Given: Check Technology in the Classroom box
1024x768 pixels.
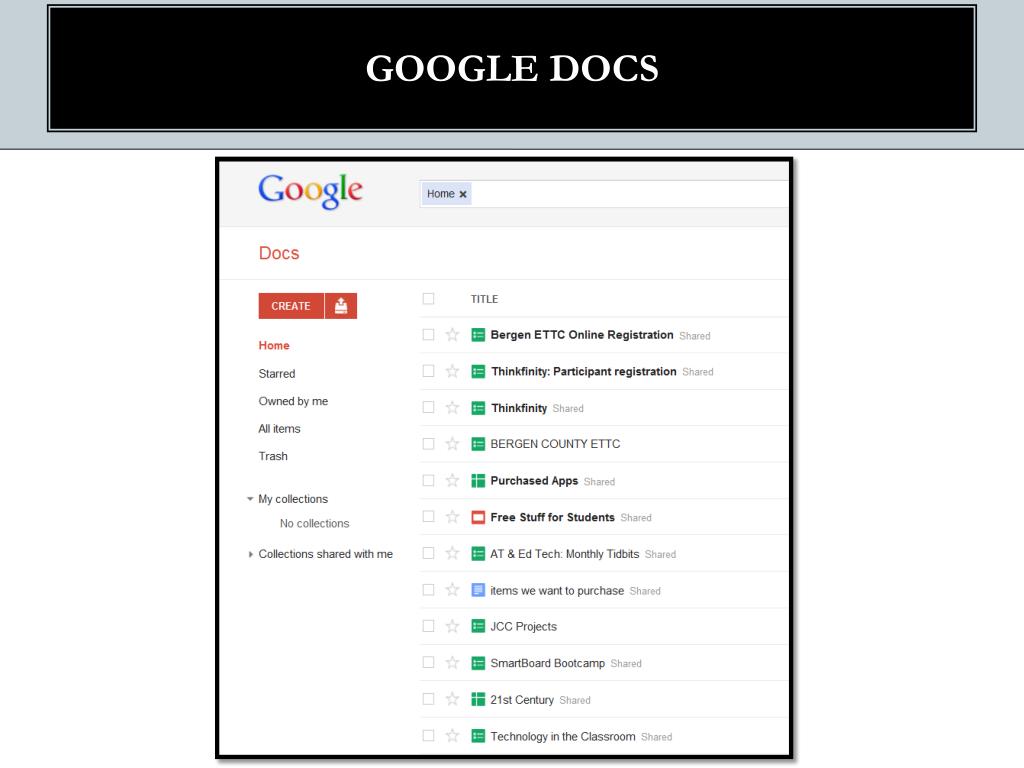Looking at the screenshot, I should pyautogui.click(x=428, y=735).
